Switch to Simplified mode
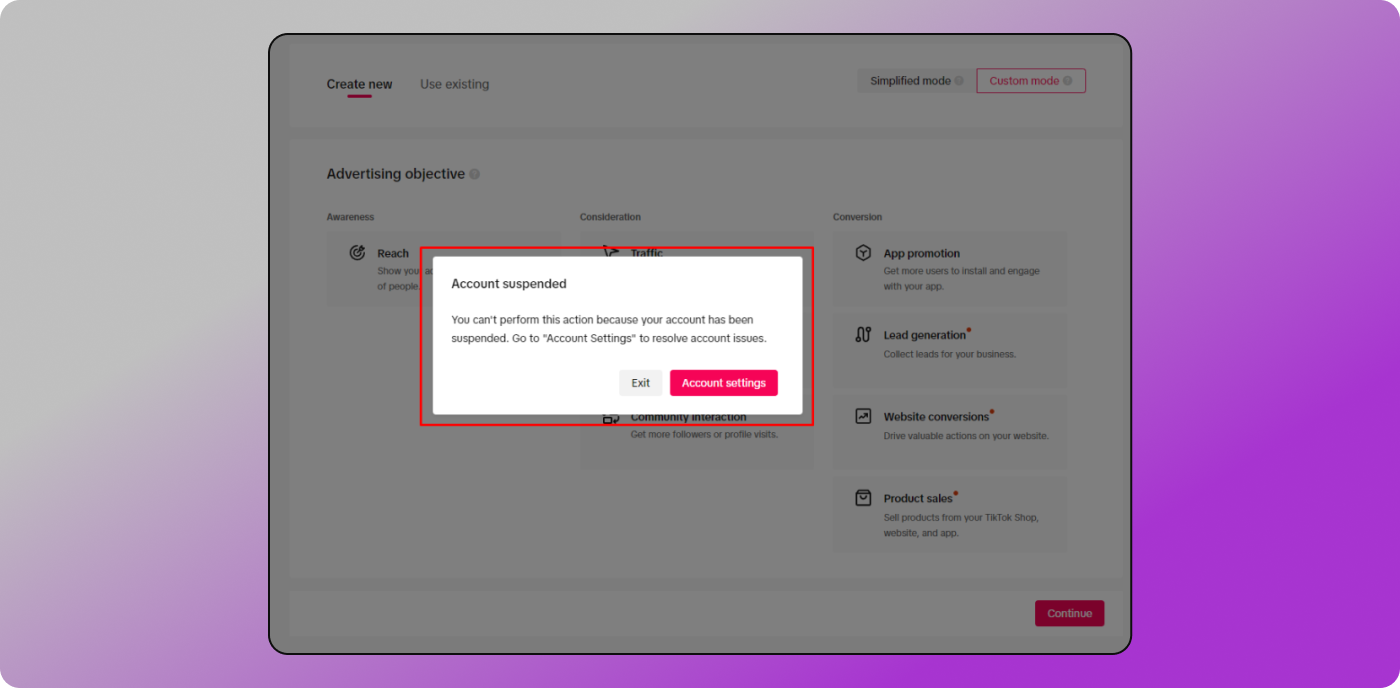1400x688 pixels. pyautogui.click(x=910, y=81)
